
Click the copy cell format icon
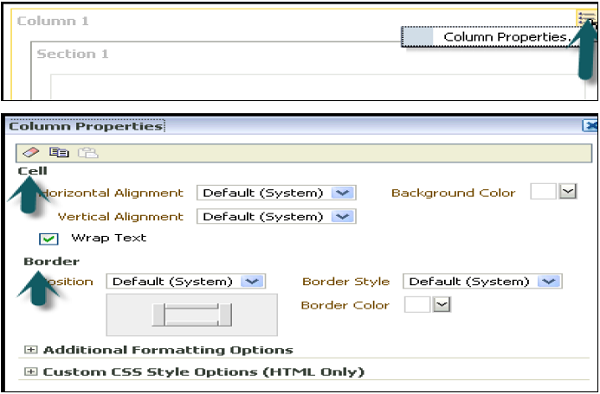click(x=59, y=152)
